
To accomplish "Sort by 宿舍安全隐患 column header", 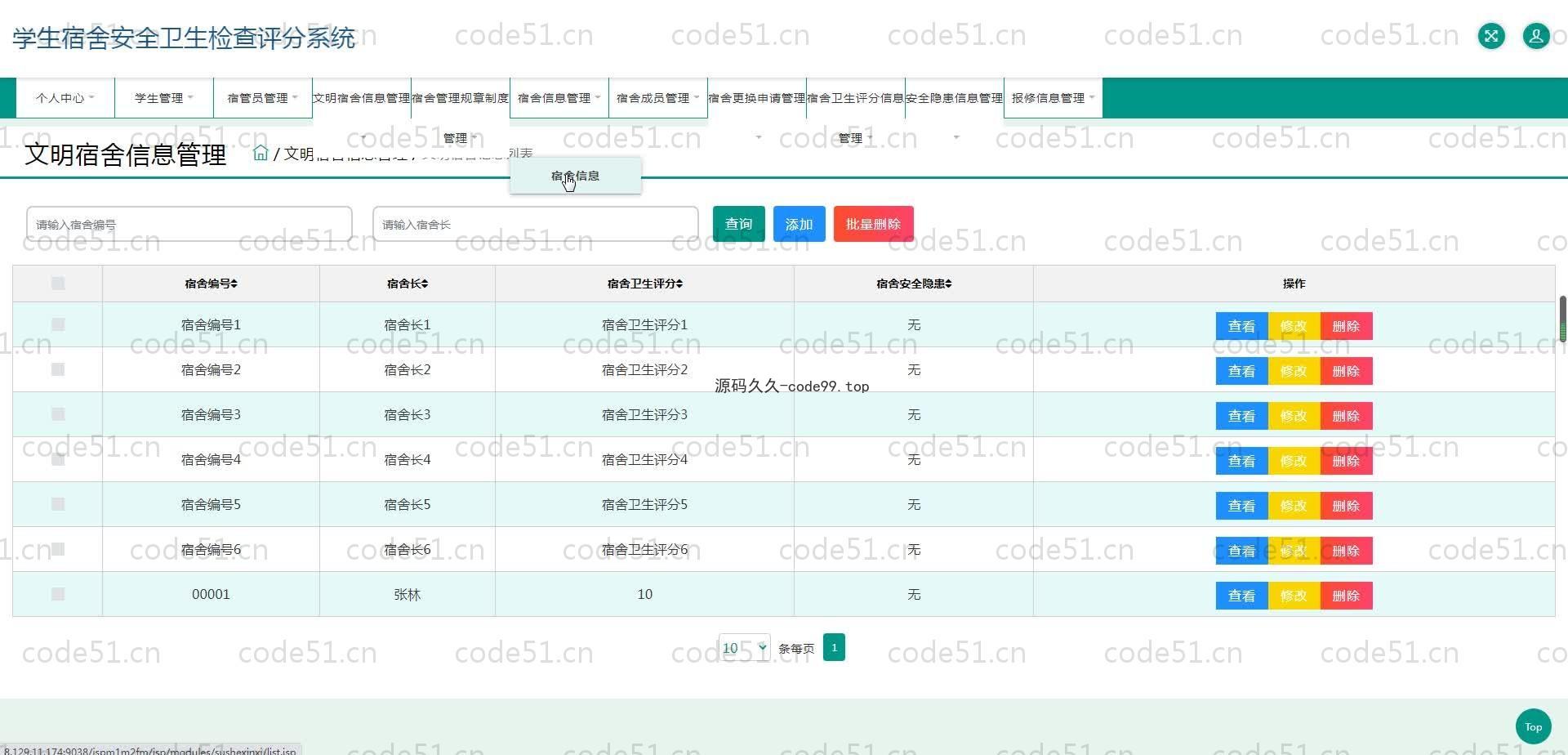I will click(914, 284).
